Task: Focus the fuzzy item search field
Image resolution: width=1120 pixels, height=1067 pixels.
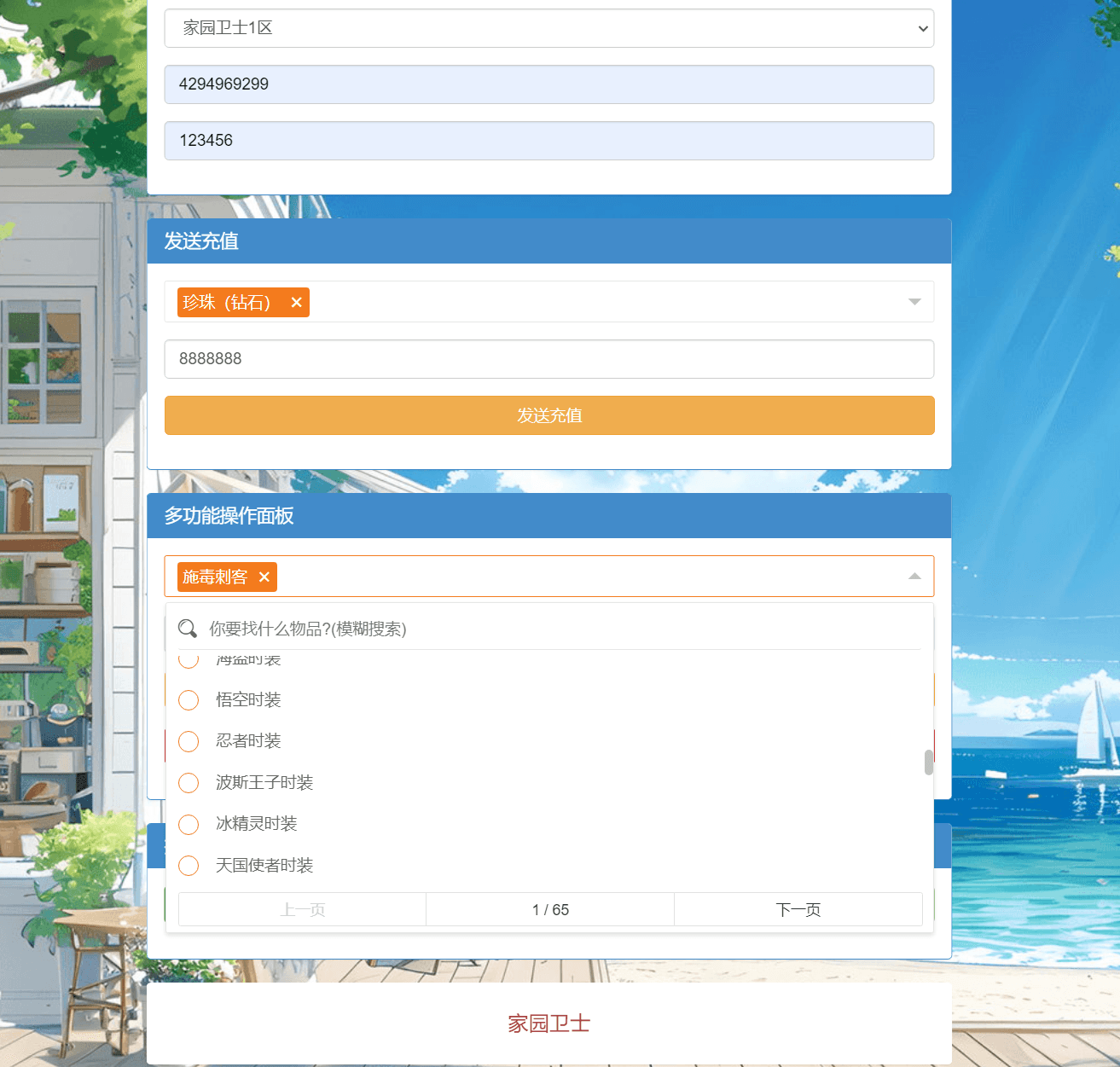Action: tap(563, 629)
